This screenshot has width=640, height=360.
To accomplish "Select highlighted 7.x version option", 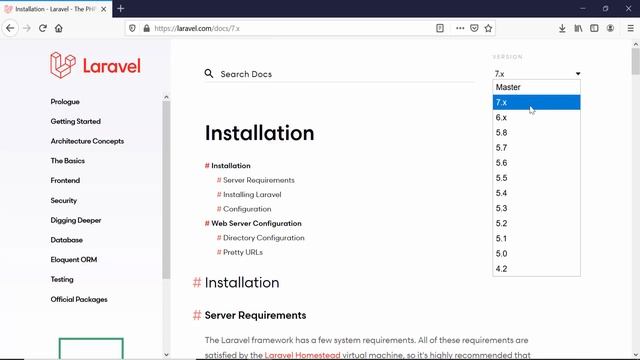I will (x=536, y=102).
